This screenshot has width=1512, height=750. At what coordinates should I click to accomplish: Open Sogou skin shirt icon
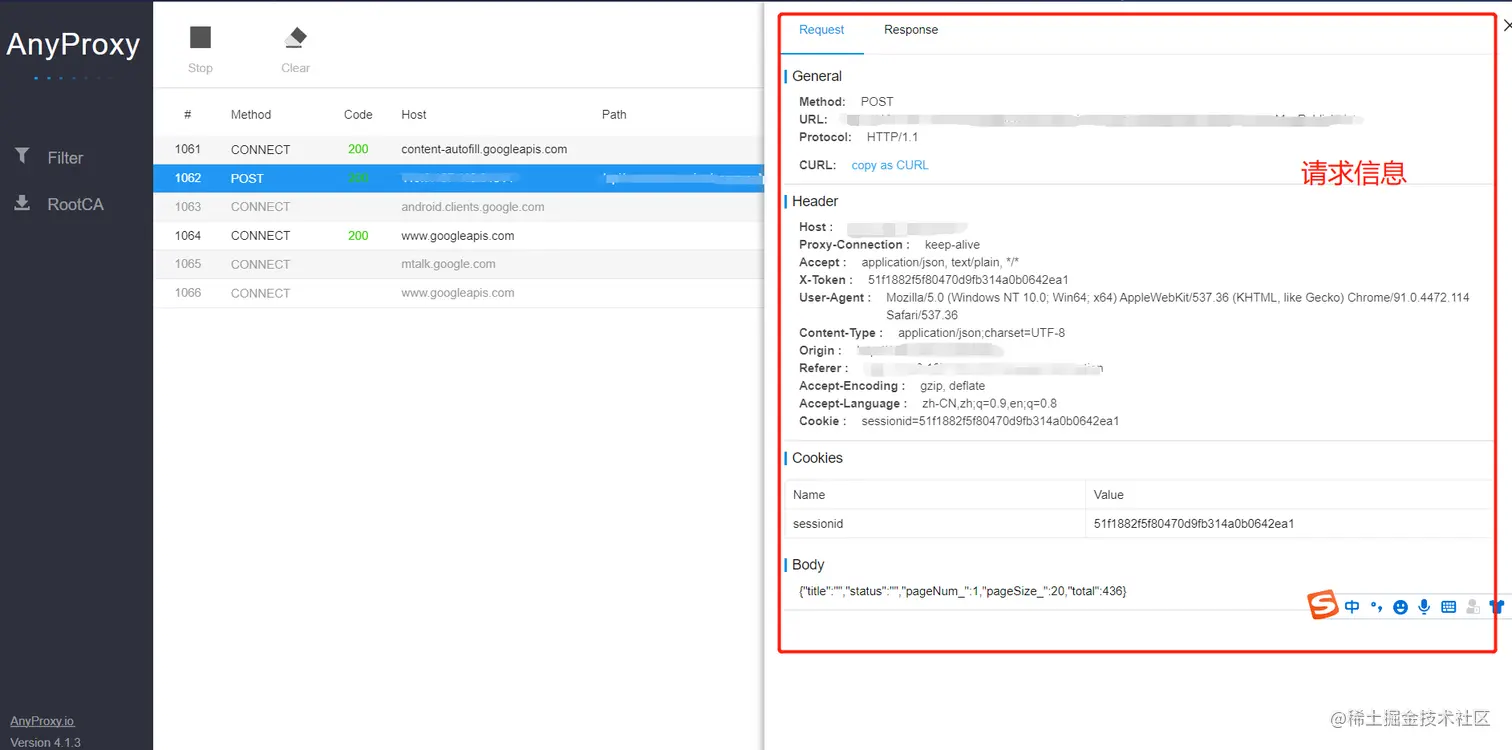point(1497,606)
